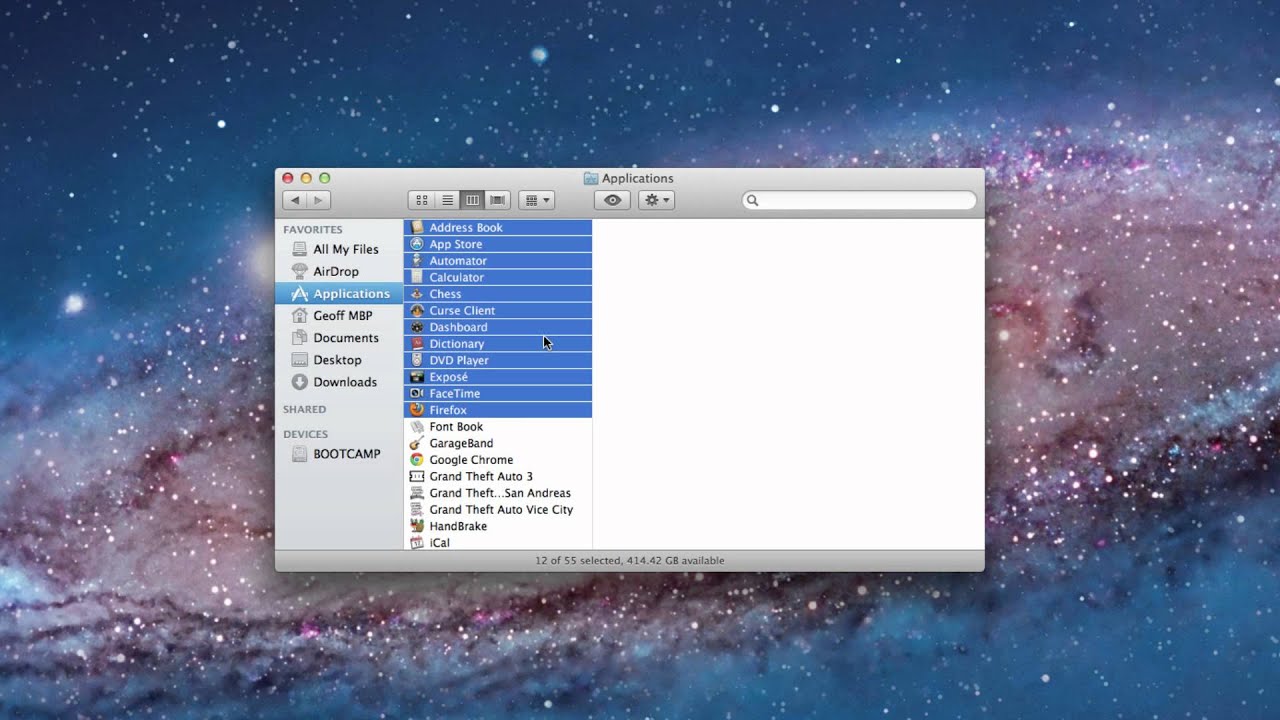Switch to Cover Flow view
The image size is (1280, 720).
(497, 200)
